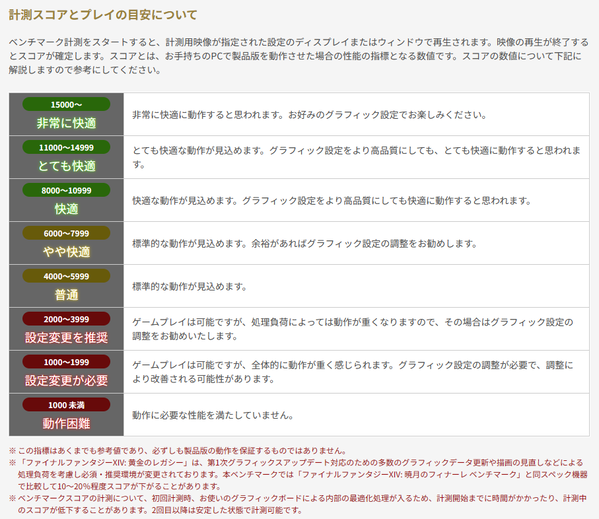Viewport: 599px width, 519px height.
Task: Click description starting 快適な動作が見込めます
Action: [332, 201]
